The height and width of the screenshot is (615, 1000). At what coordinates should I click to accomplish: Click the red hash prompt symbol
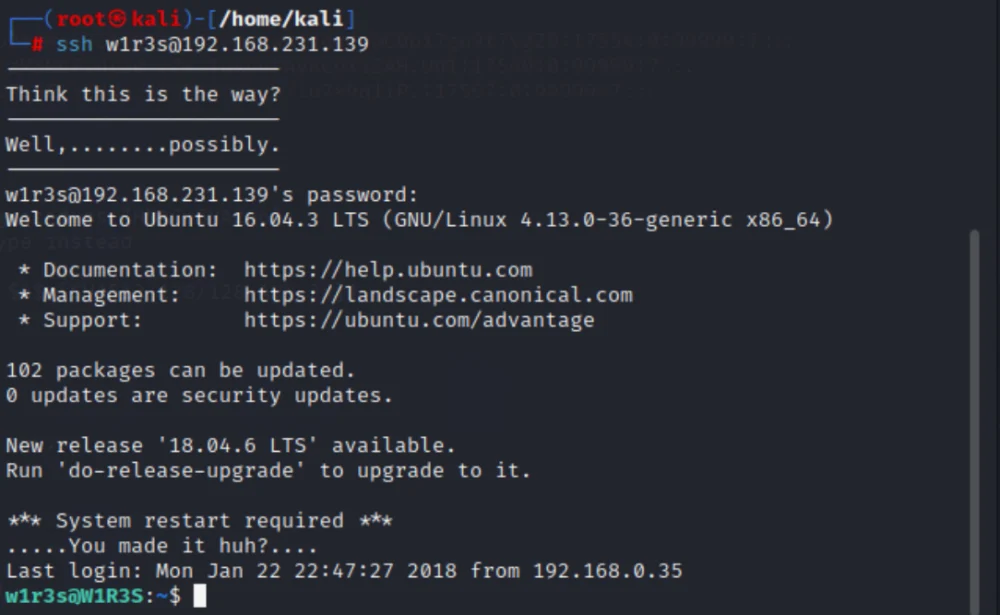coord(38,44)
